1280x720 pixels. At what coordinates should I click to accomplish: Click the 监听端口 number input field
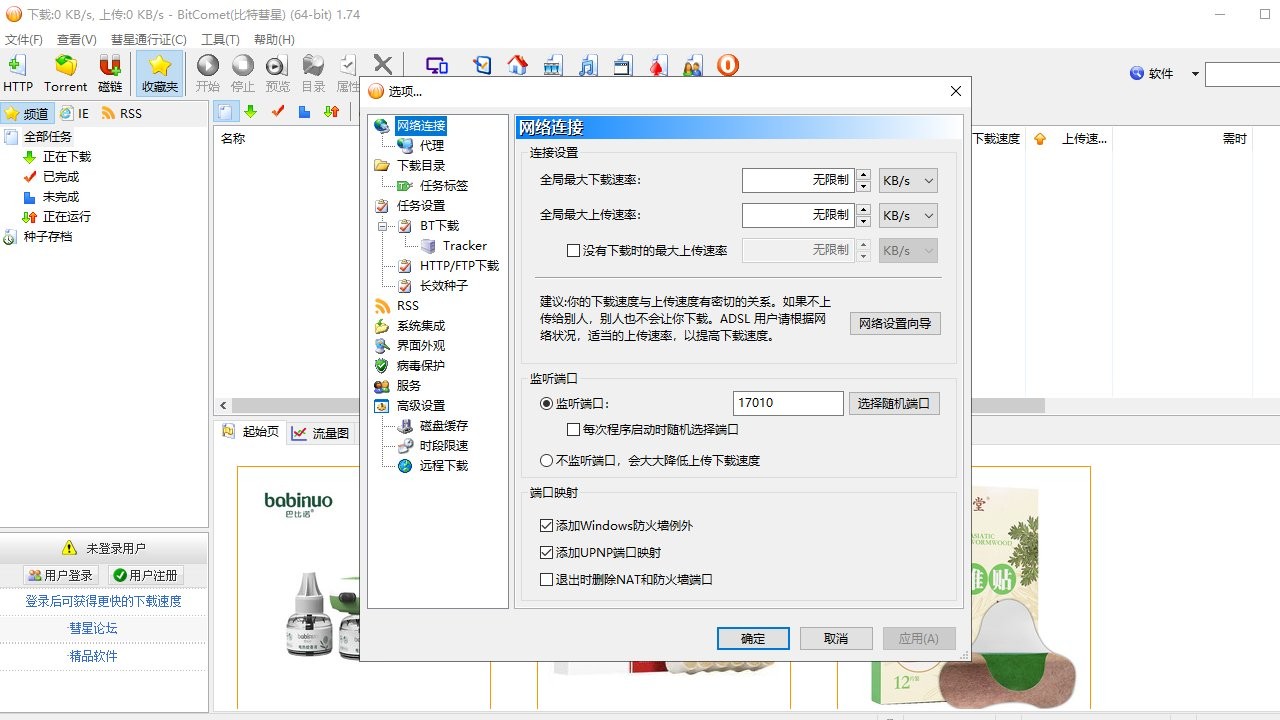click(787, 404)
